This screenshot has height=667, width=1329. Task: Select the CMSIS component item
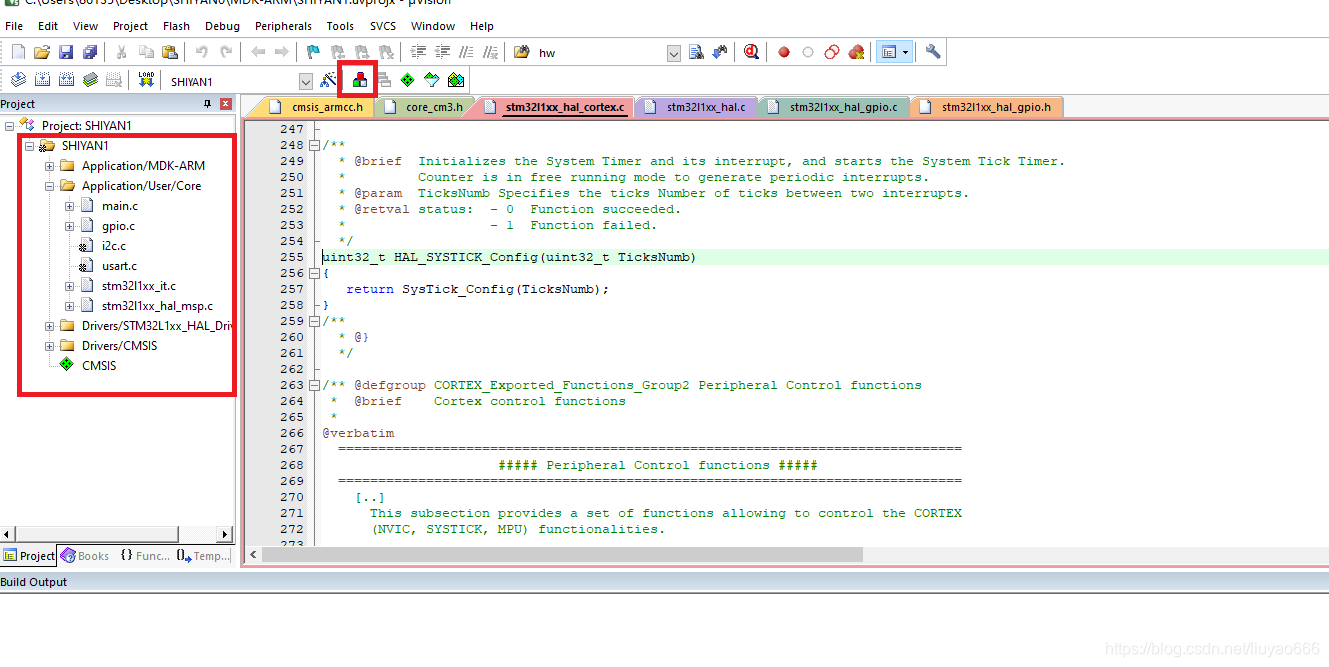(x=99, y=366)
